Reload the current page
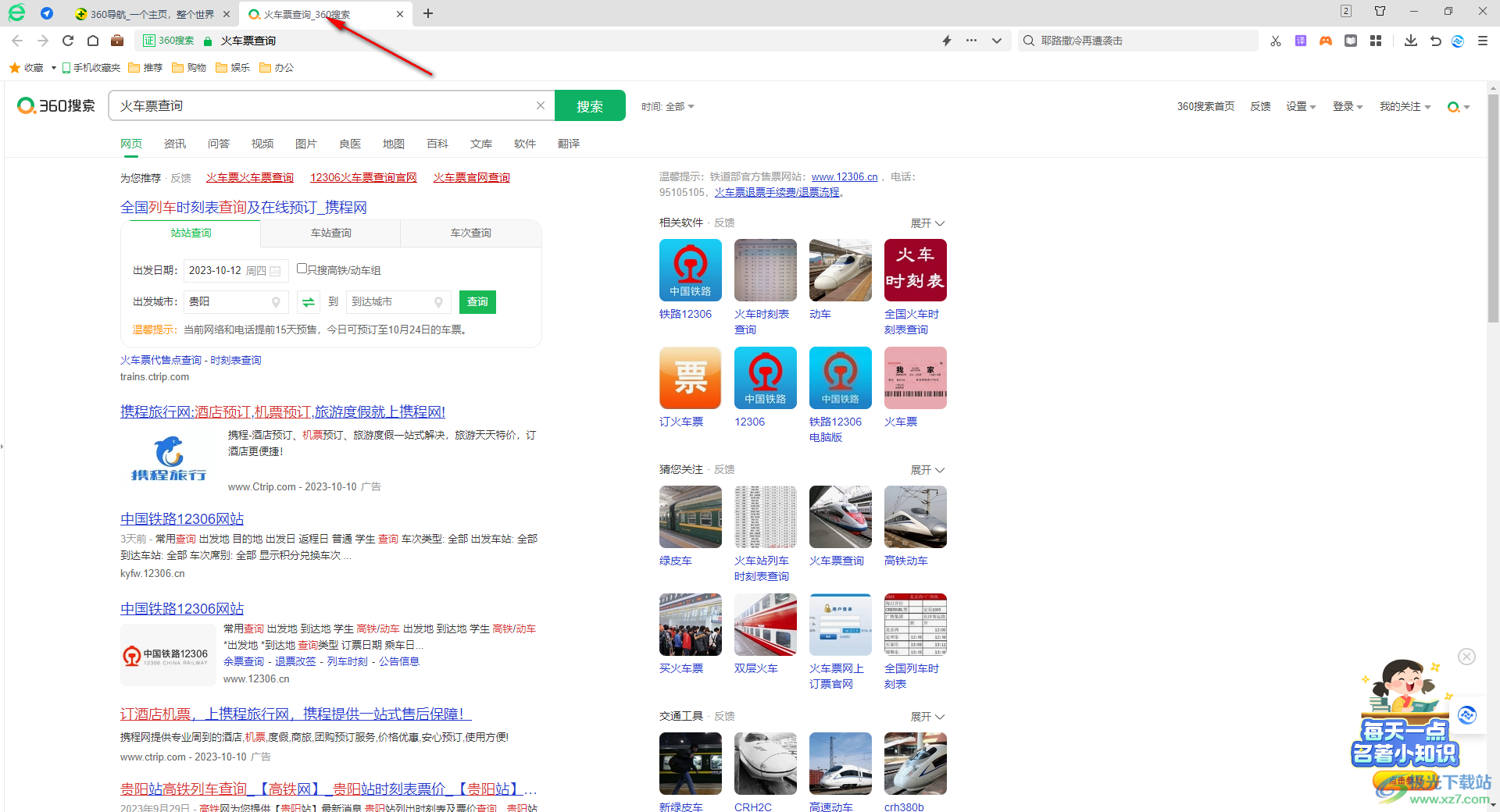 [68, 41]
